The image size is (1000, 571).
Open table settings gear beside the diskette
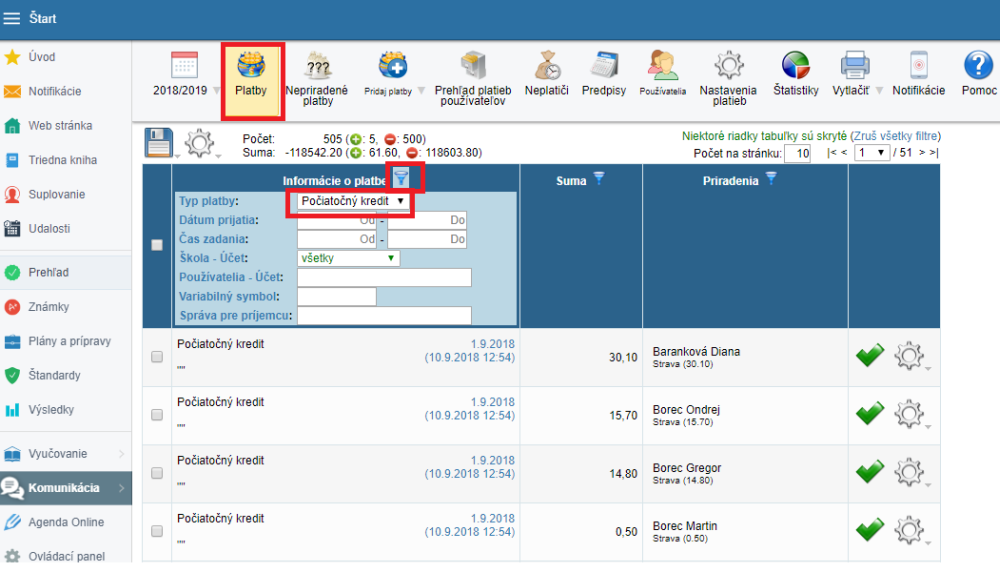pos(199,142)
